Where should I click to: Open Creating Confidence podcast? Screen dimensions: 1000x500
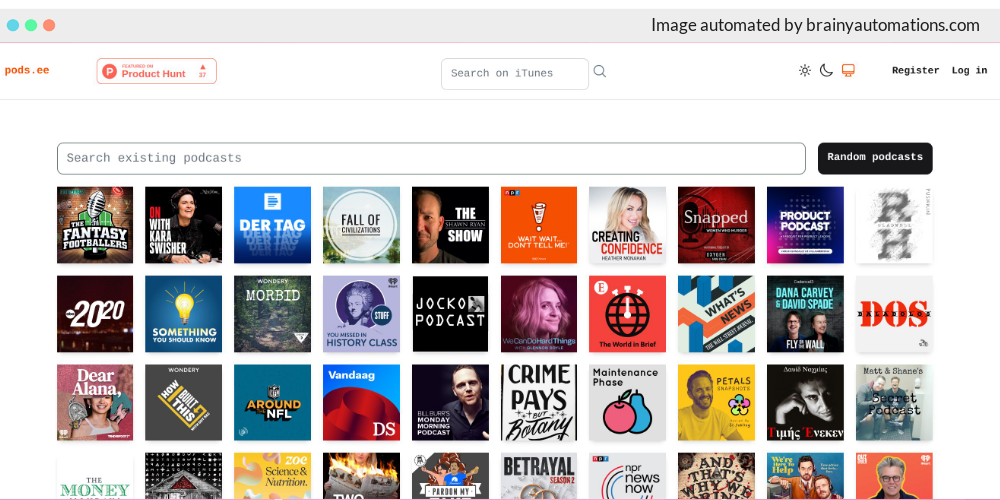pyautogui.click(x=628, y=225)
